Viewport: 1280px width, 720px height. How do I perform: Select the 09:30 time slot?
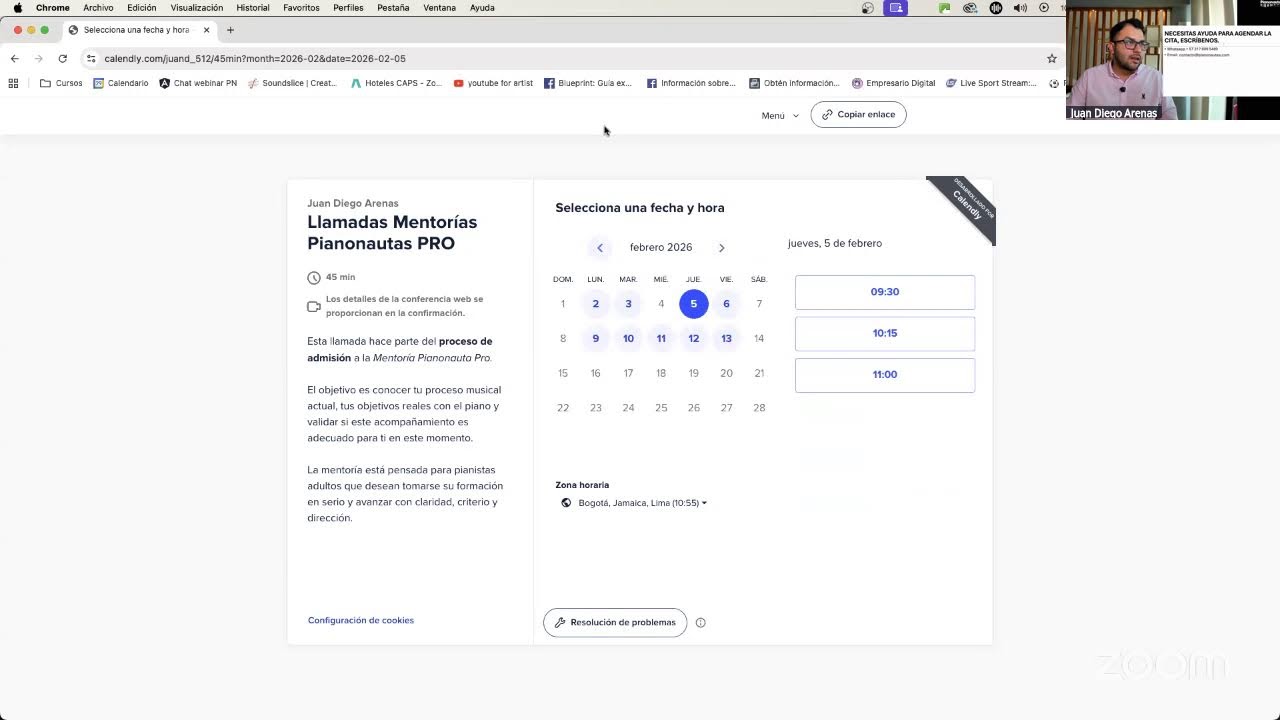(x=885, y=292)
